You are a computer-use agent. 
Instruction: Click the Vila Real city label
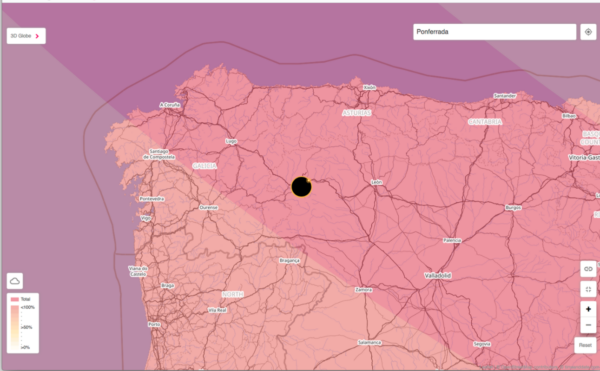217,310
